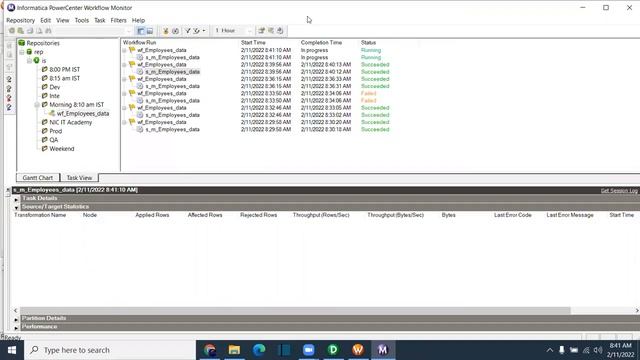This screenshot has width=640, height=360.
Task: Open the View menu
Action: click(62, 20)
